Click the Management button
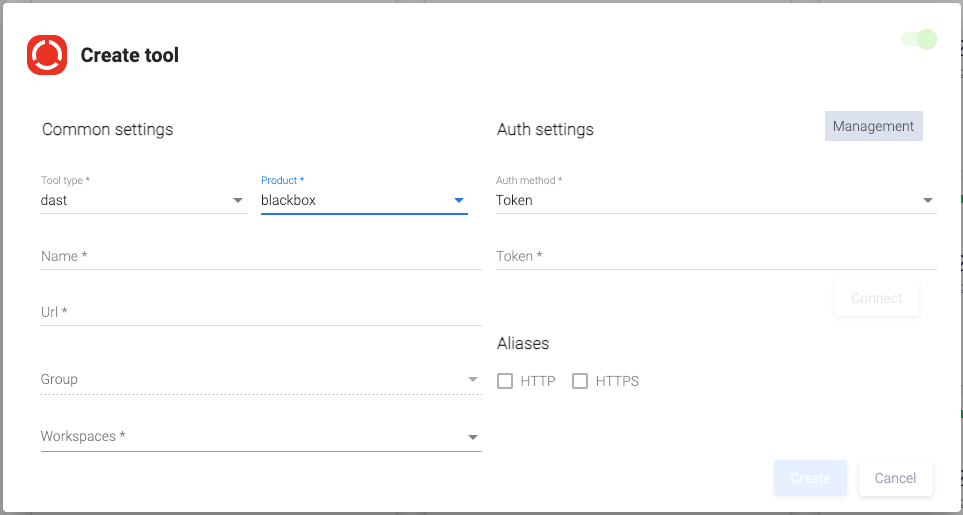Viewport: 963px width, 515px height. click(x=873, y=127)
